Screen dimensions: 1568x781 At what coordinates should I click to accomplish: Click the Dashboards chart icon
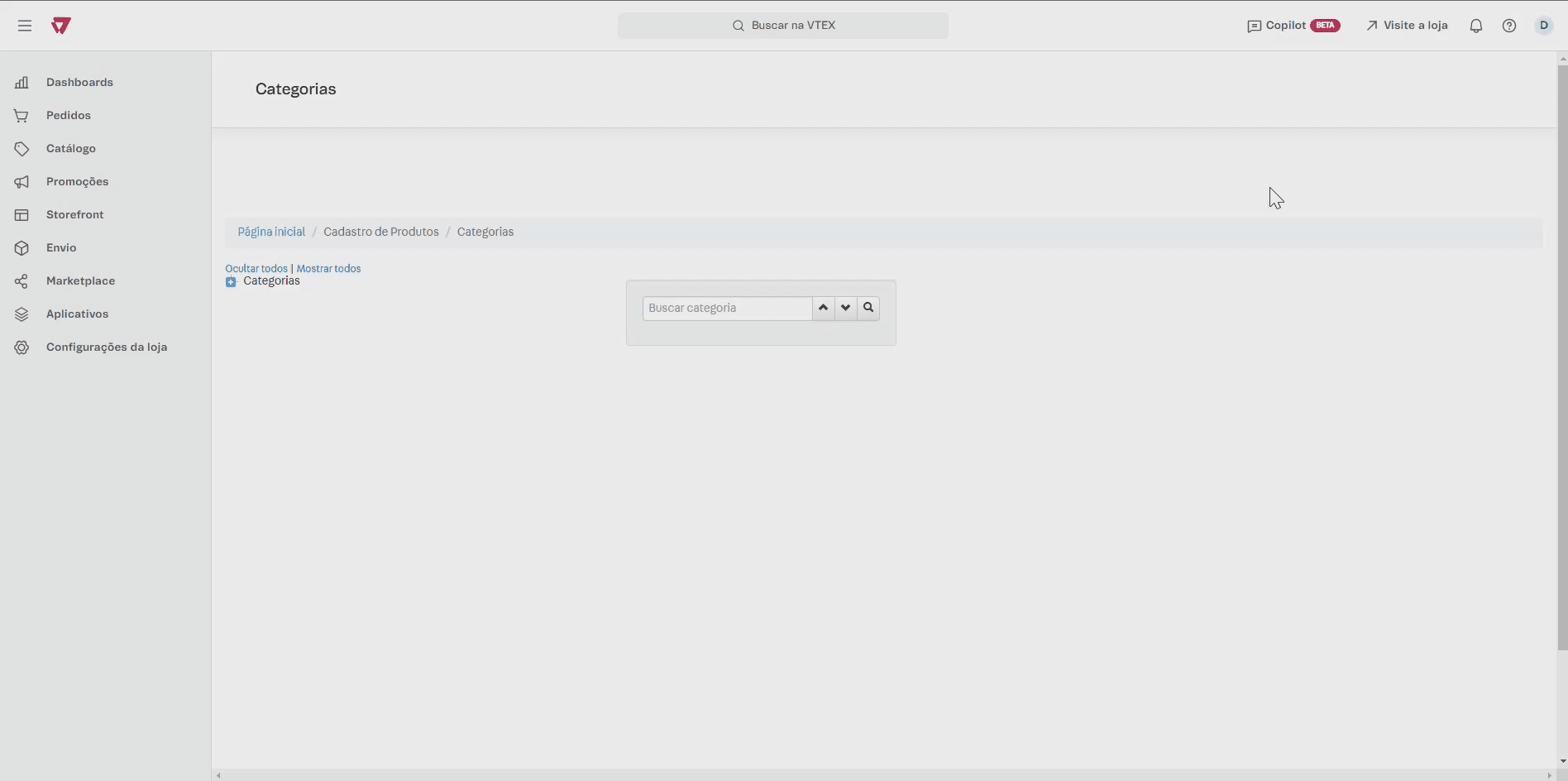coord(22,83)
